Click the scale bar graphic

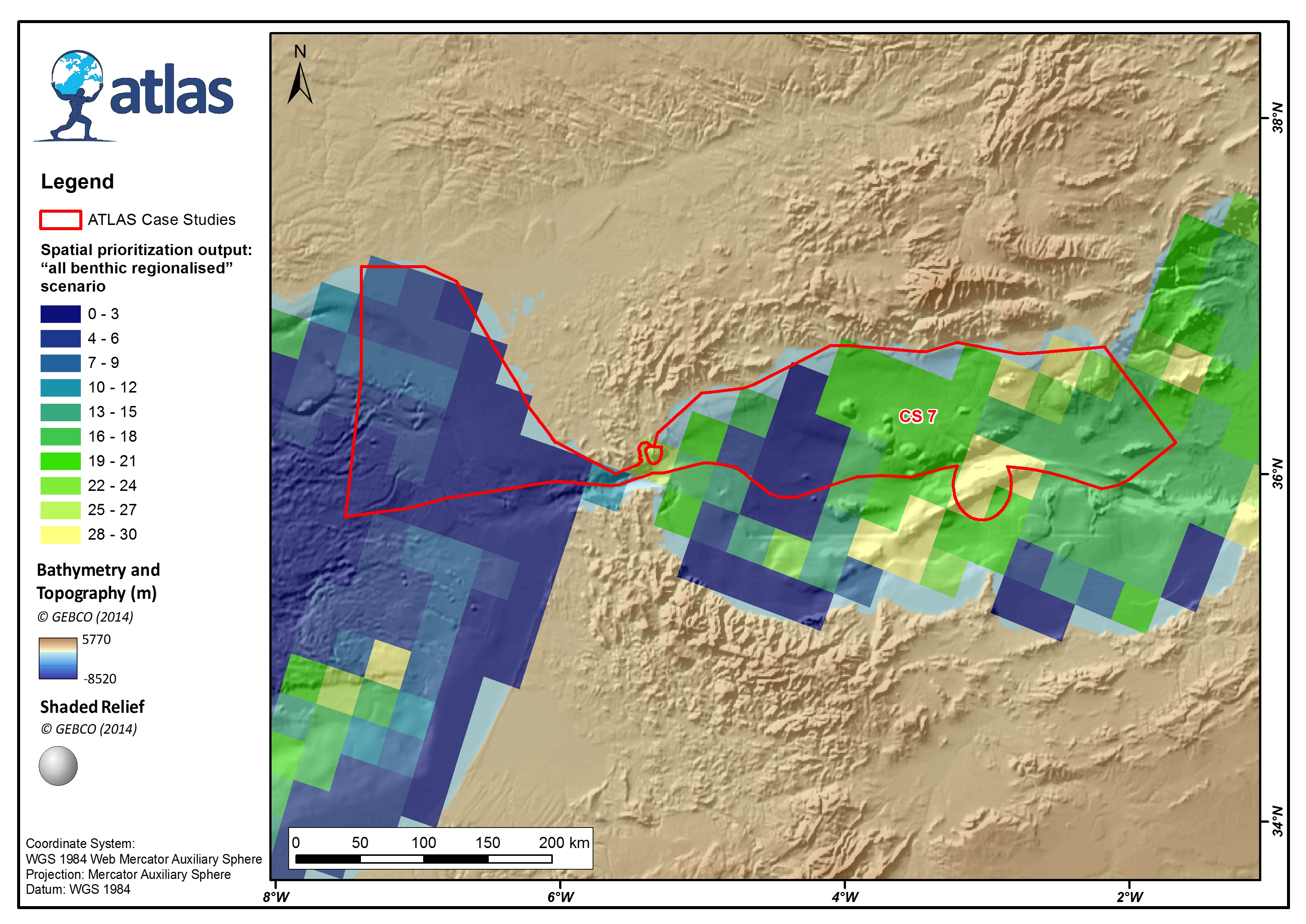pos(424,859)
